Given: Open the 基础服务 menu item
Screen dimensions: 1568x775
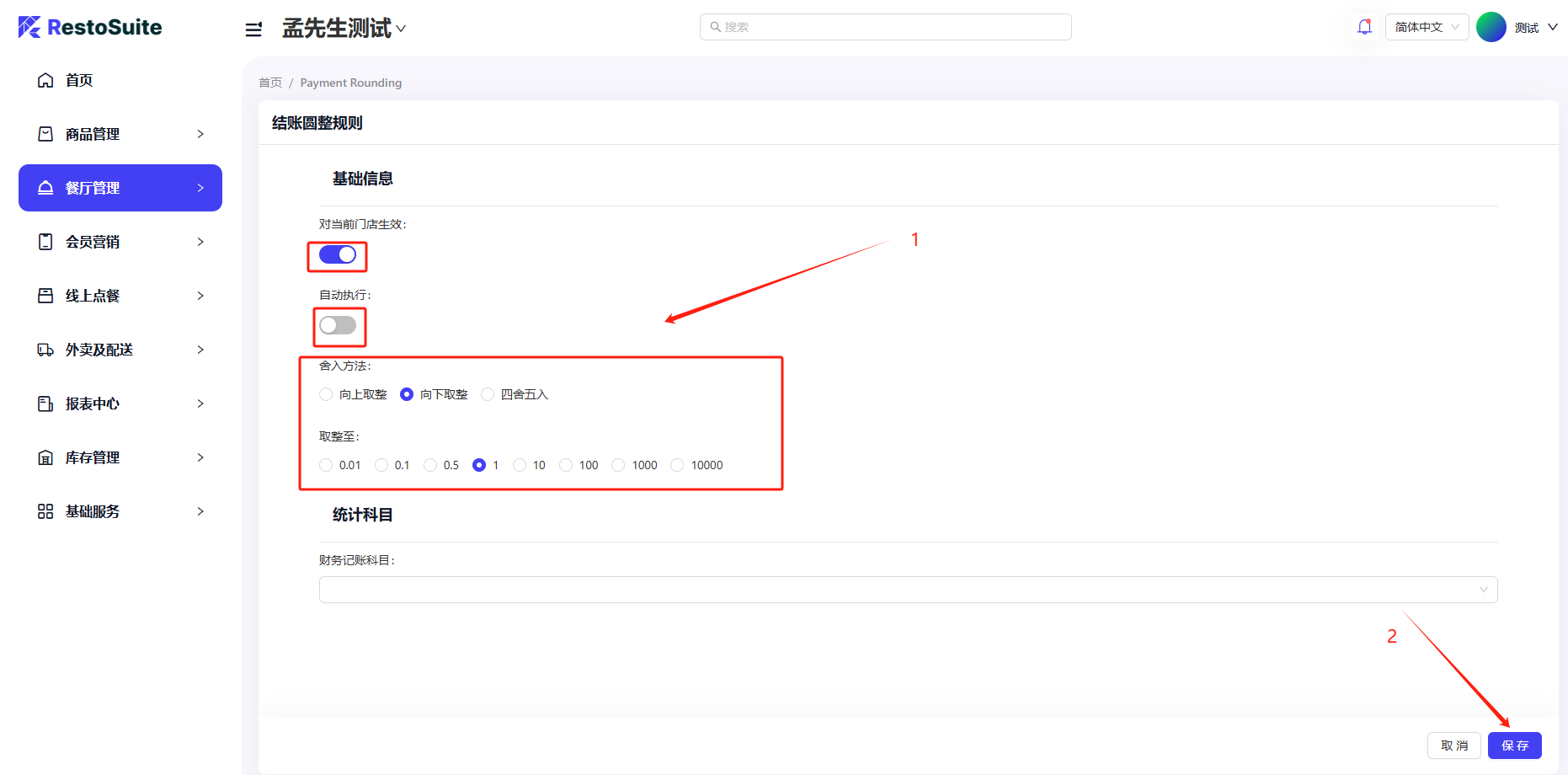Looking at the screenshot, I should tap(120, 511).
